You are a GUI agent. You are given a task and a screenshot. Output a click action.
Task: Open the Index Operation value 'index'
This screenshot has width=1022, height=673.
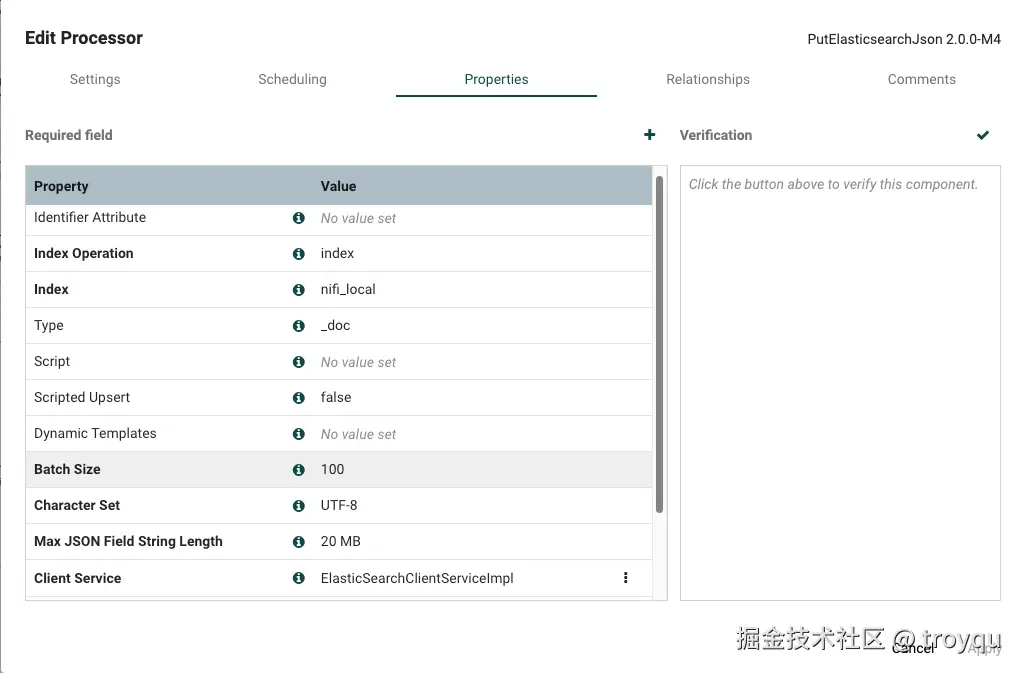coord(338,254)
